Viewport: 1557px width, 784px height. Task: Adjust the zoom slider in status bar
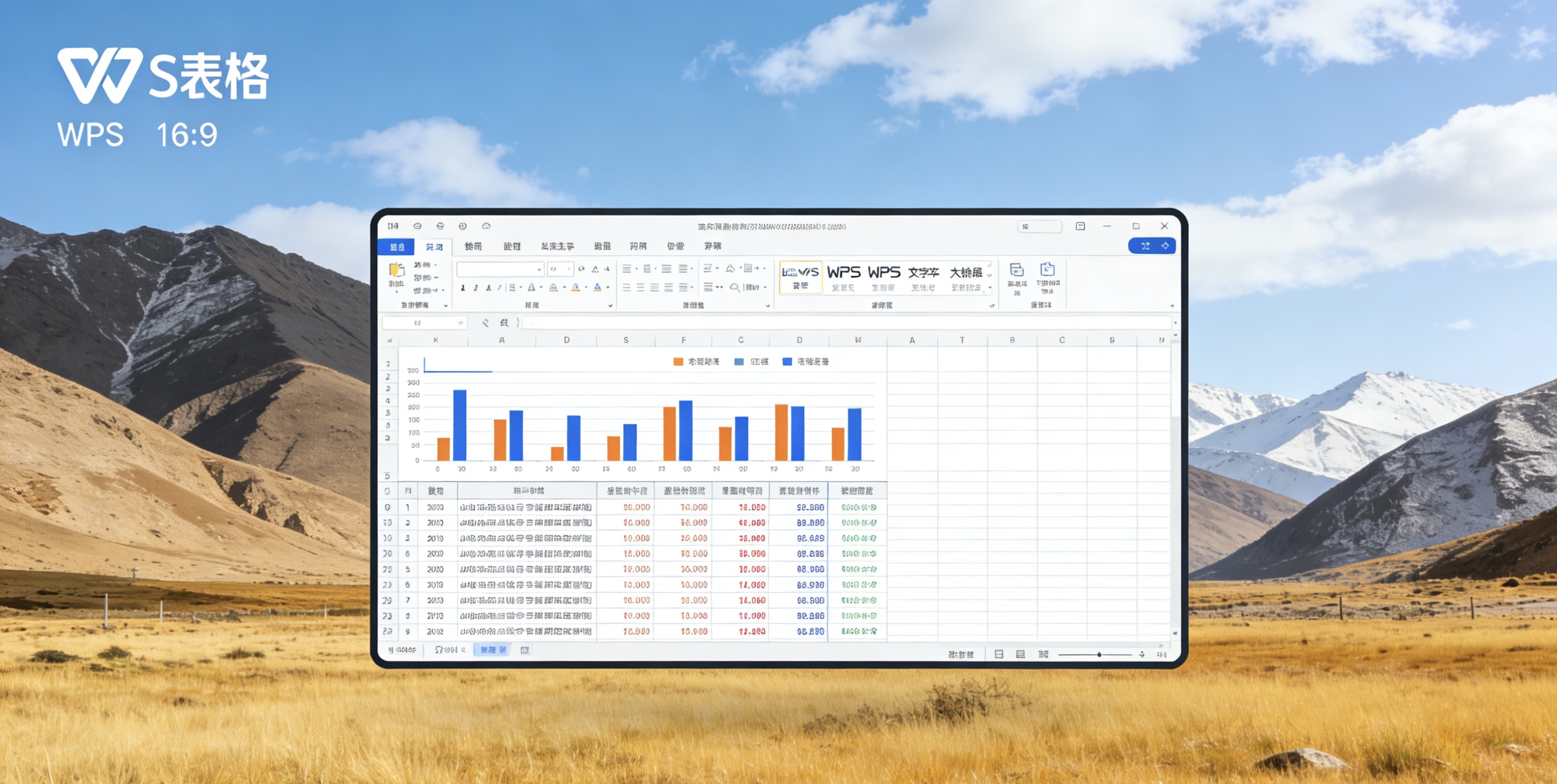pos(1099,654)
